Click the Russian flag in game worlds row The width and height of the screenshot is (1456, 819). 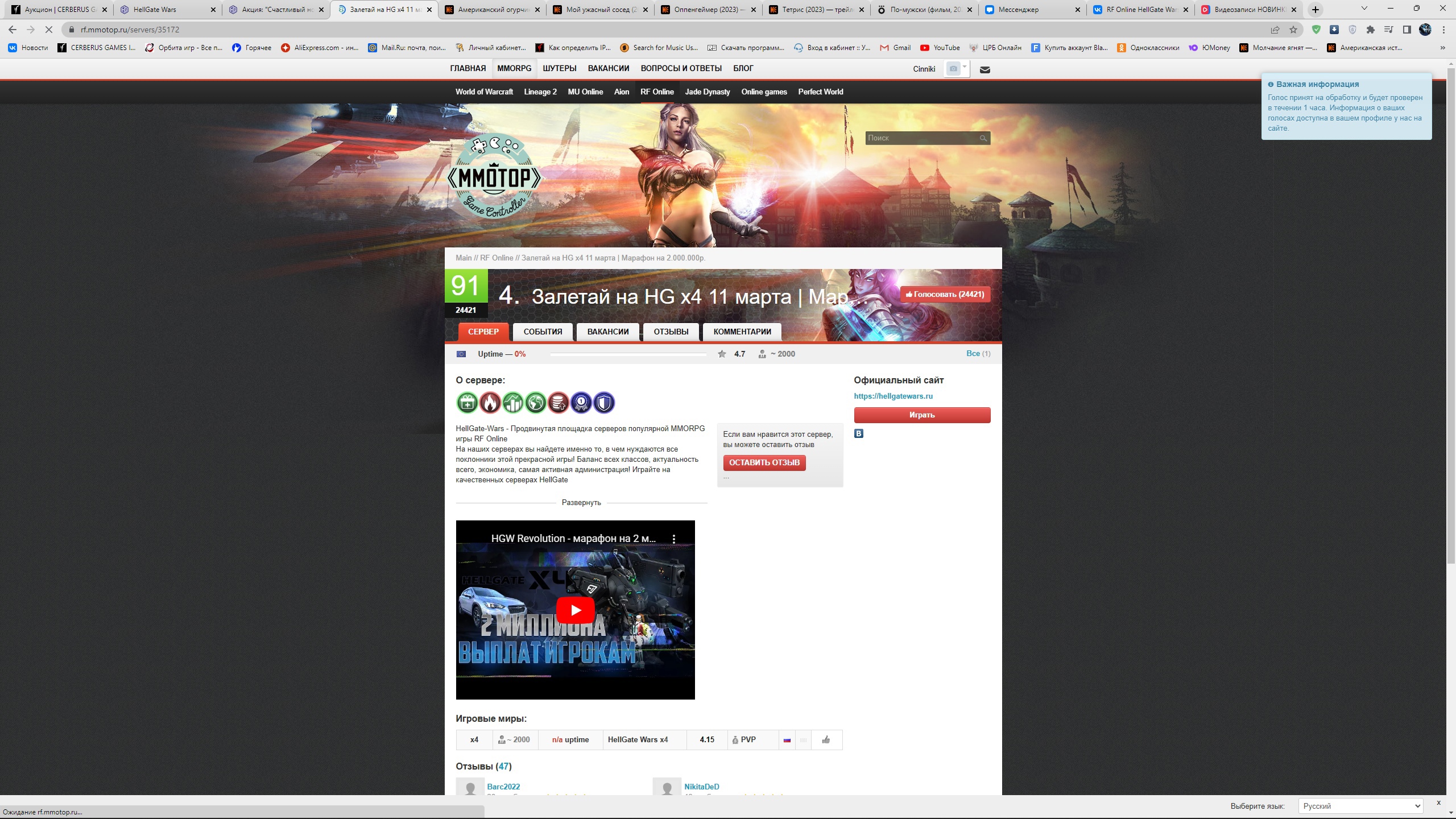[787, 740]
